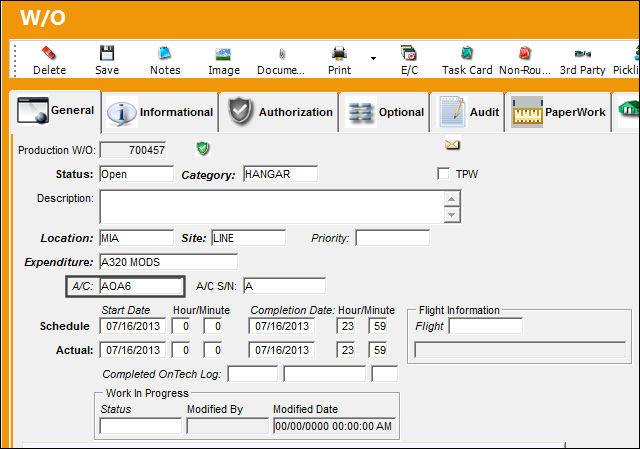Save the work order
640x449 pixels.
click(107, 53)
